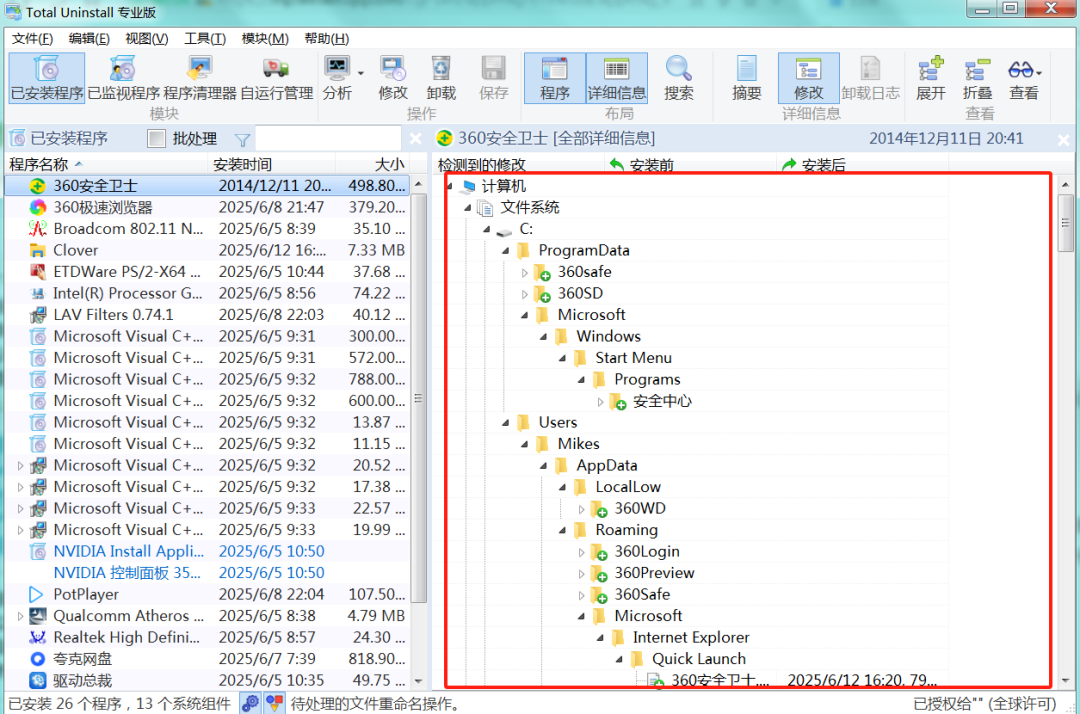Click the program filter input field
Screen dimensions: 1080x714
(328, 138)
